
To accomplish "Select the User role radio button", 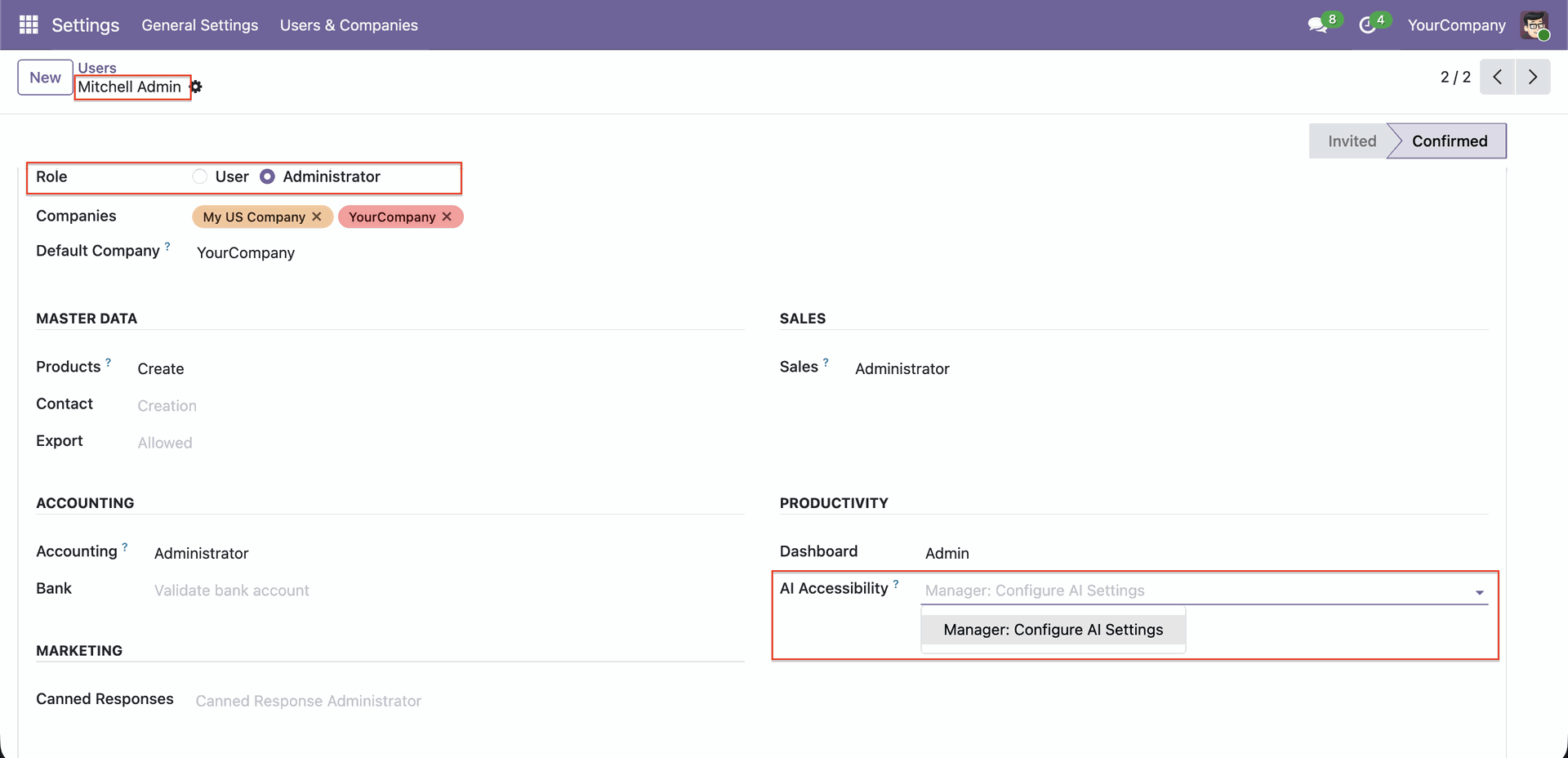I will click(x=200, y=176).
